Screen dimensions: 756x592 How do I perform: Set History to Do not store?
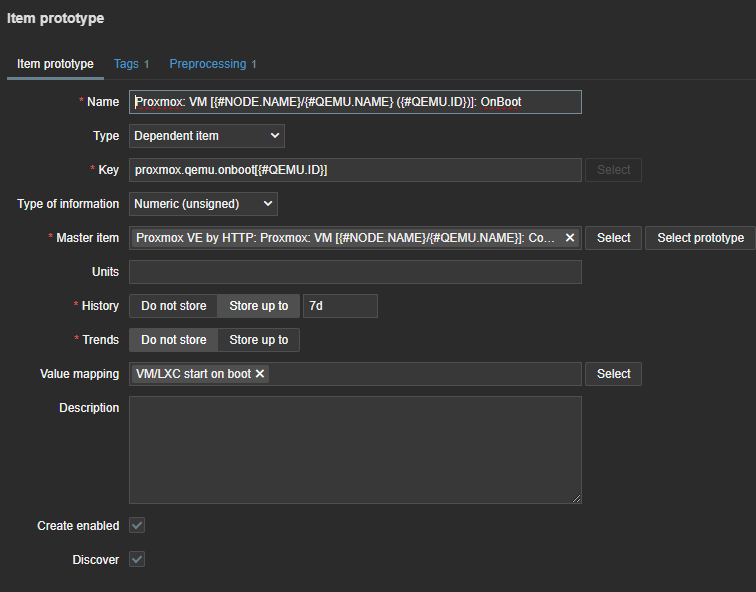pyautogui.click(x=173, y=306)
